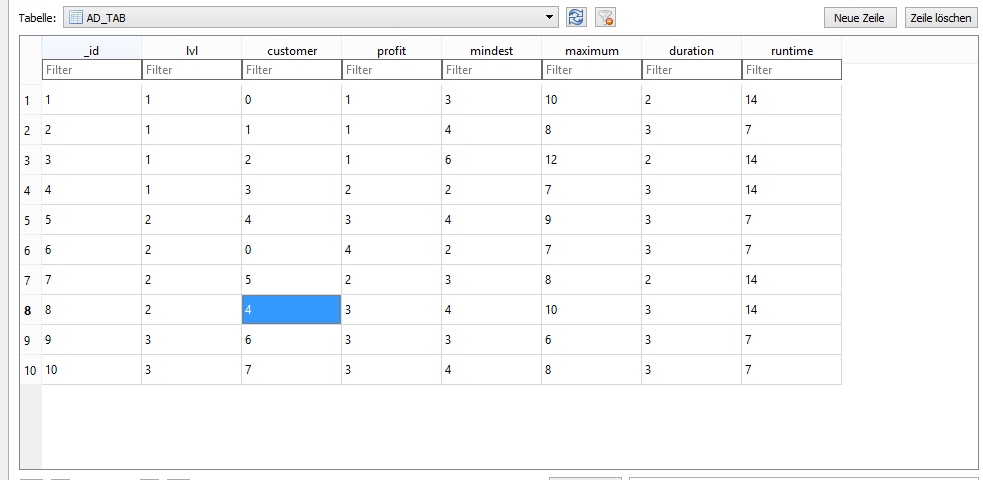Viewport: 983px width, 480px height.
Task: Select row header number 8
Action: click(x=29, y=310)
